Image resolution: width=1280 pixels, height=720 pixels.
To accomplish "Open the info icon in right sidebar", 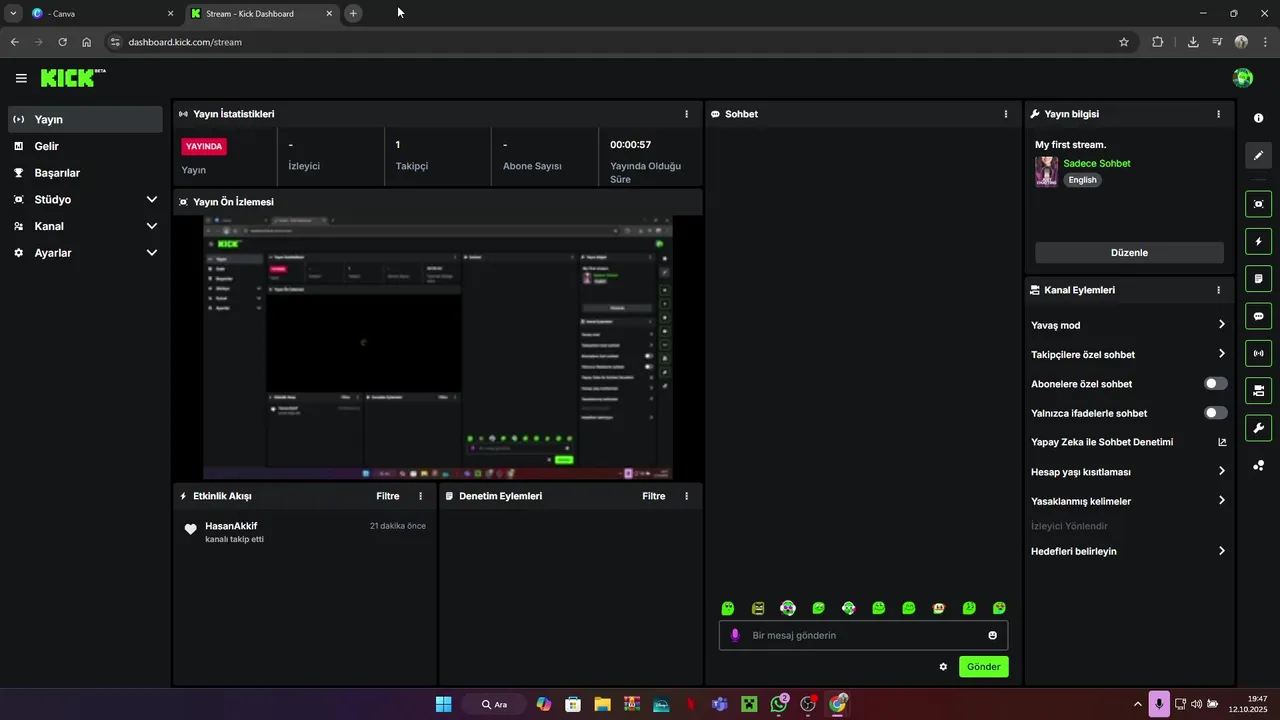I will (1258, 118).
